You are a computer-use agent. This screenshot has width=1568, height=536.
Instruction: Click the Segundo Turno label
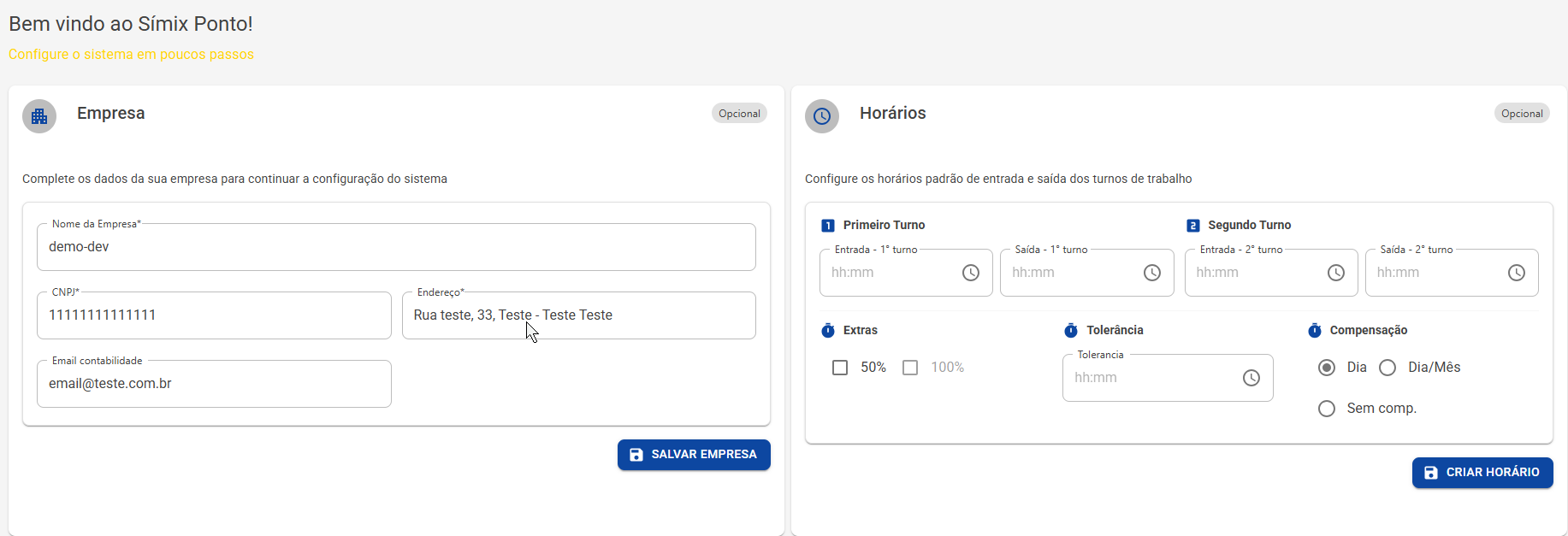click(1250, 226)
